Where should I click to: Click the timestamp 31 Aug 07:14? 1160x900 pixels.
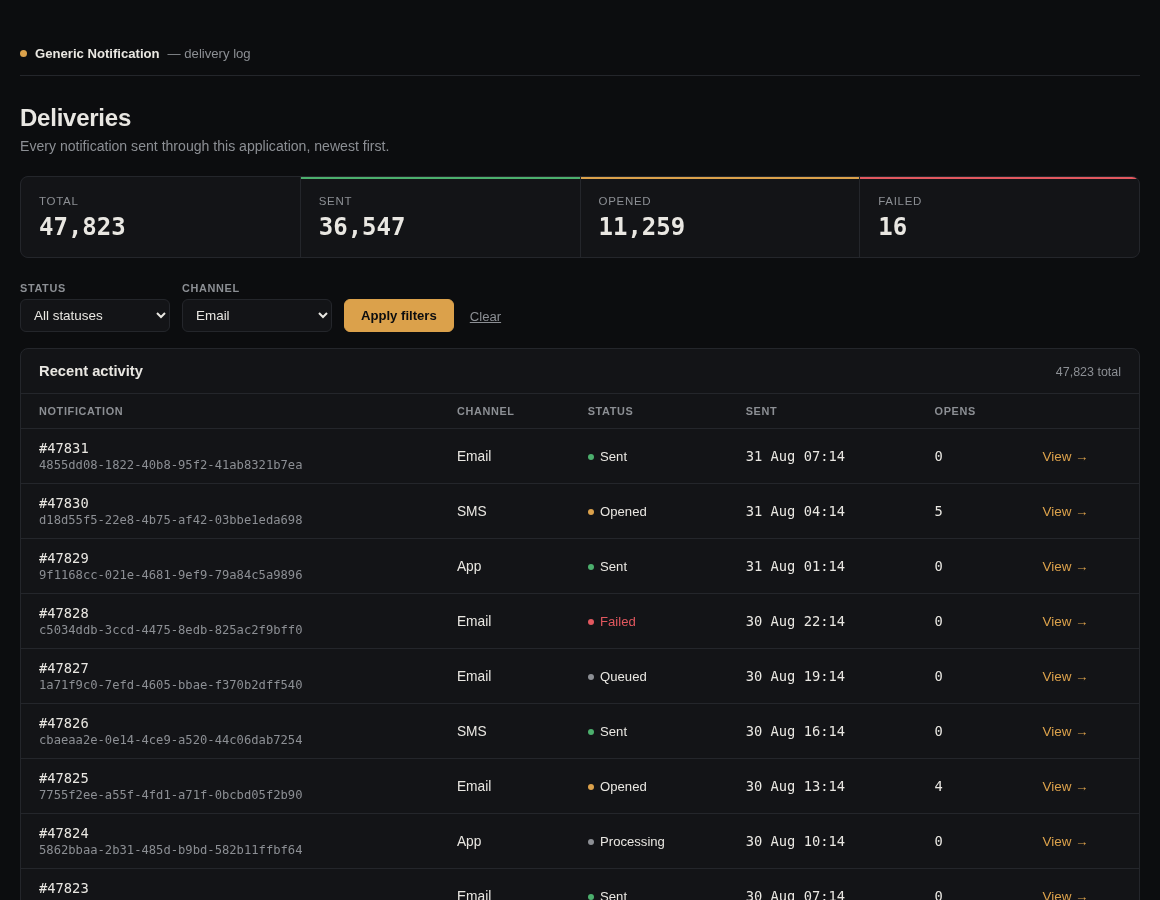pos(795,456)
